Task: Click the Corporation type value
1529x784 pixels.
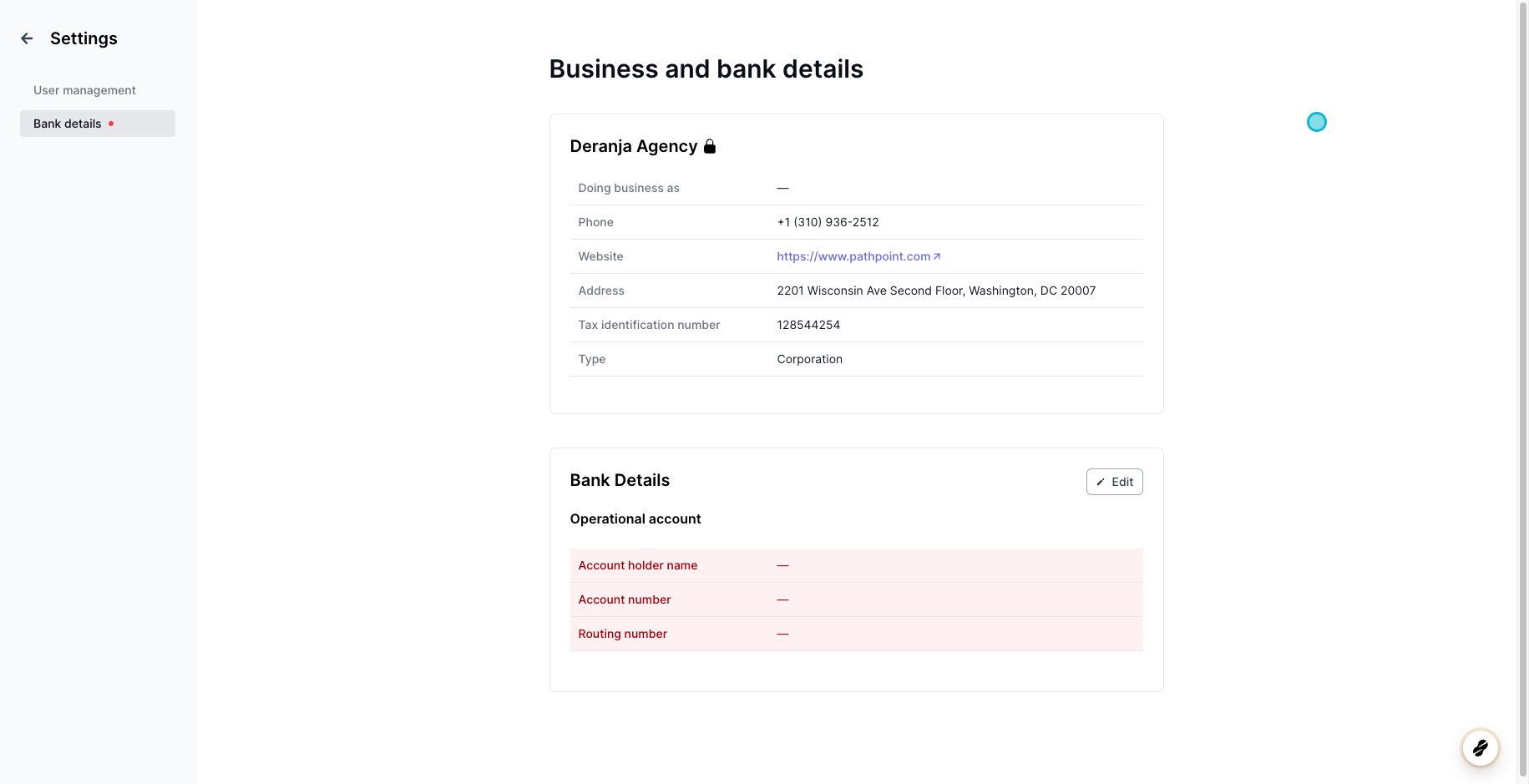Action: (809, 359)
